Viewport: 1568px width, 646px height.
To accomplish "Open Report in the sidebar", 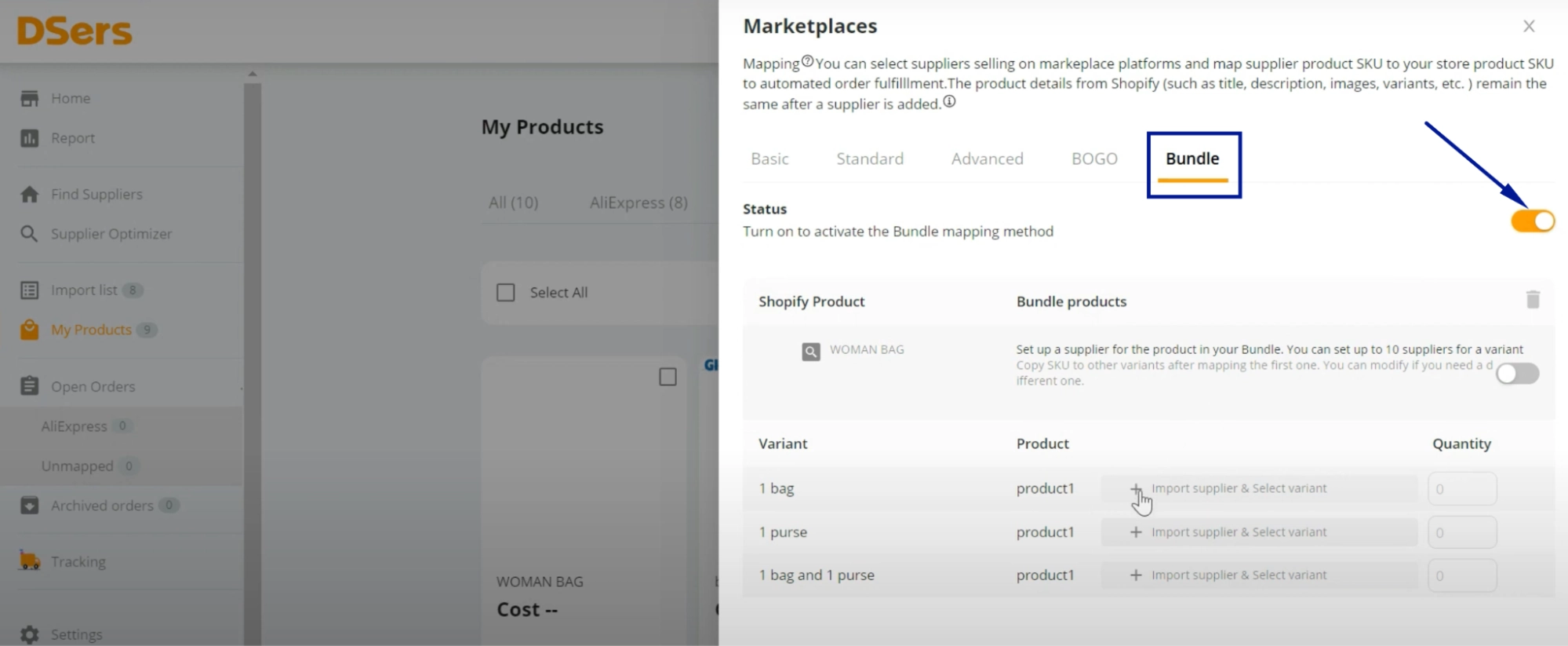I will [x=73, y=138].
